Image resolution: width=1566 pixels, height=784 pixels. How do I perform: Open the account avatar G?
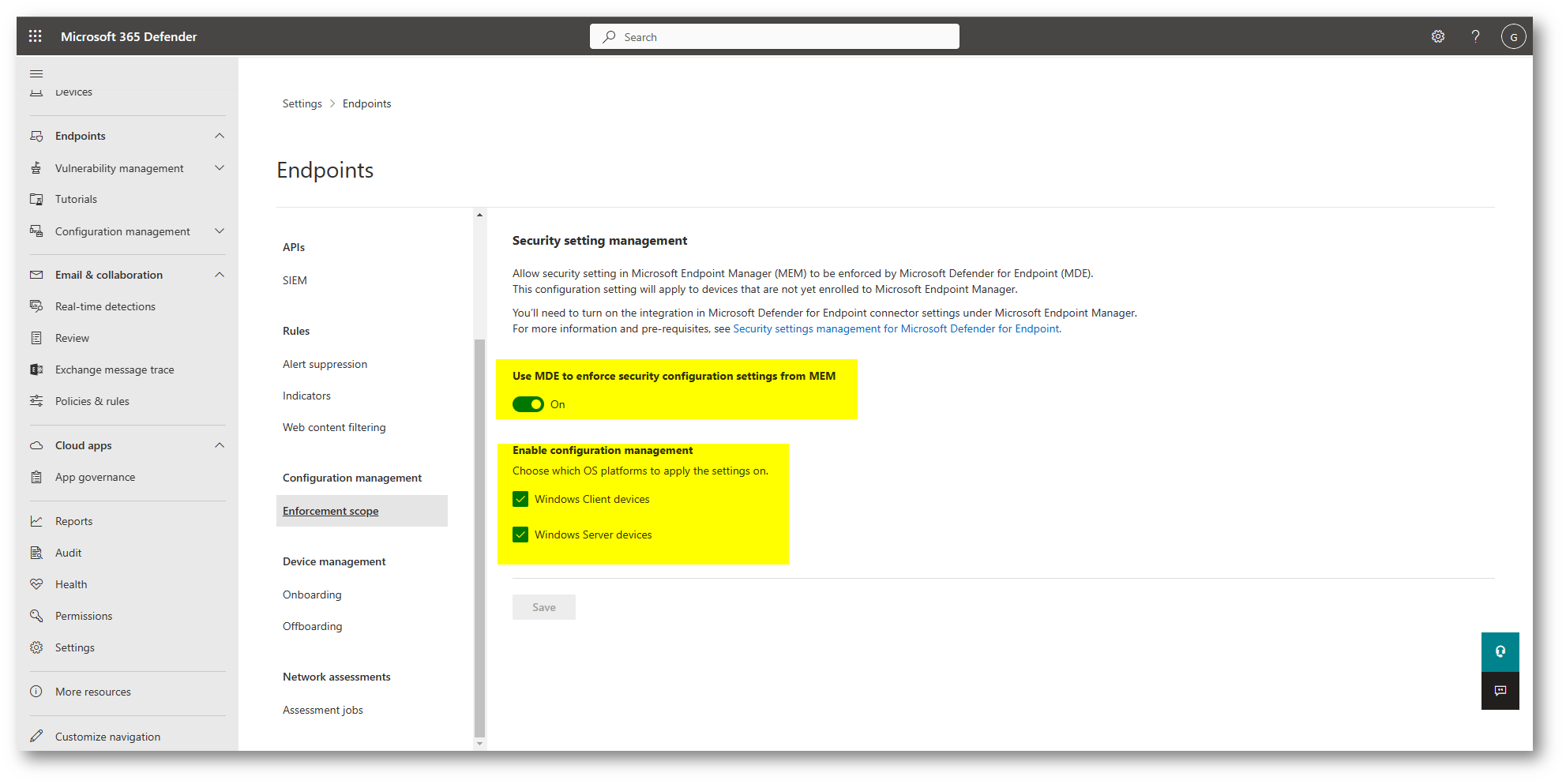[x=1513, y=36]
